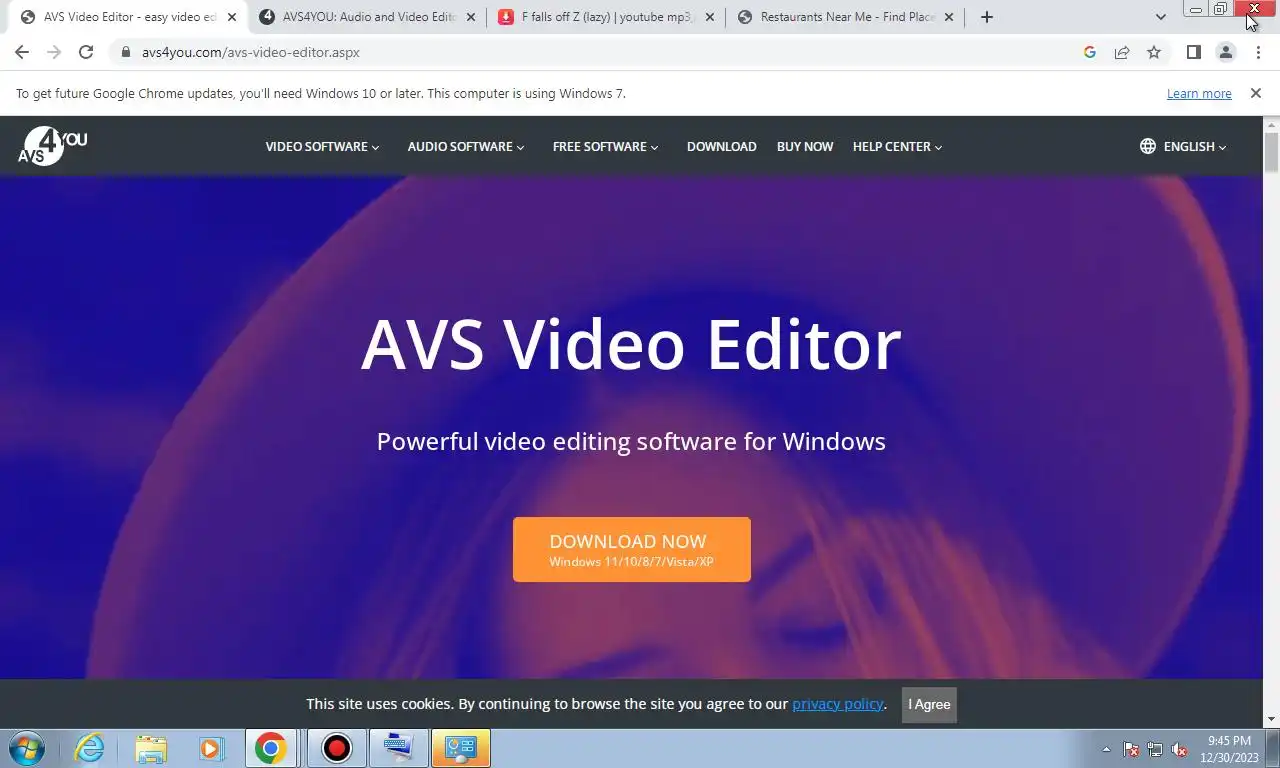View site security lock info

[x=124, y=52]
